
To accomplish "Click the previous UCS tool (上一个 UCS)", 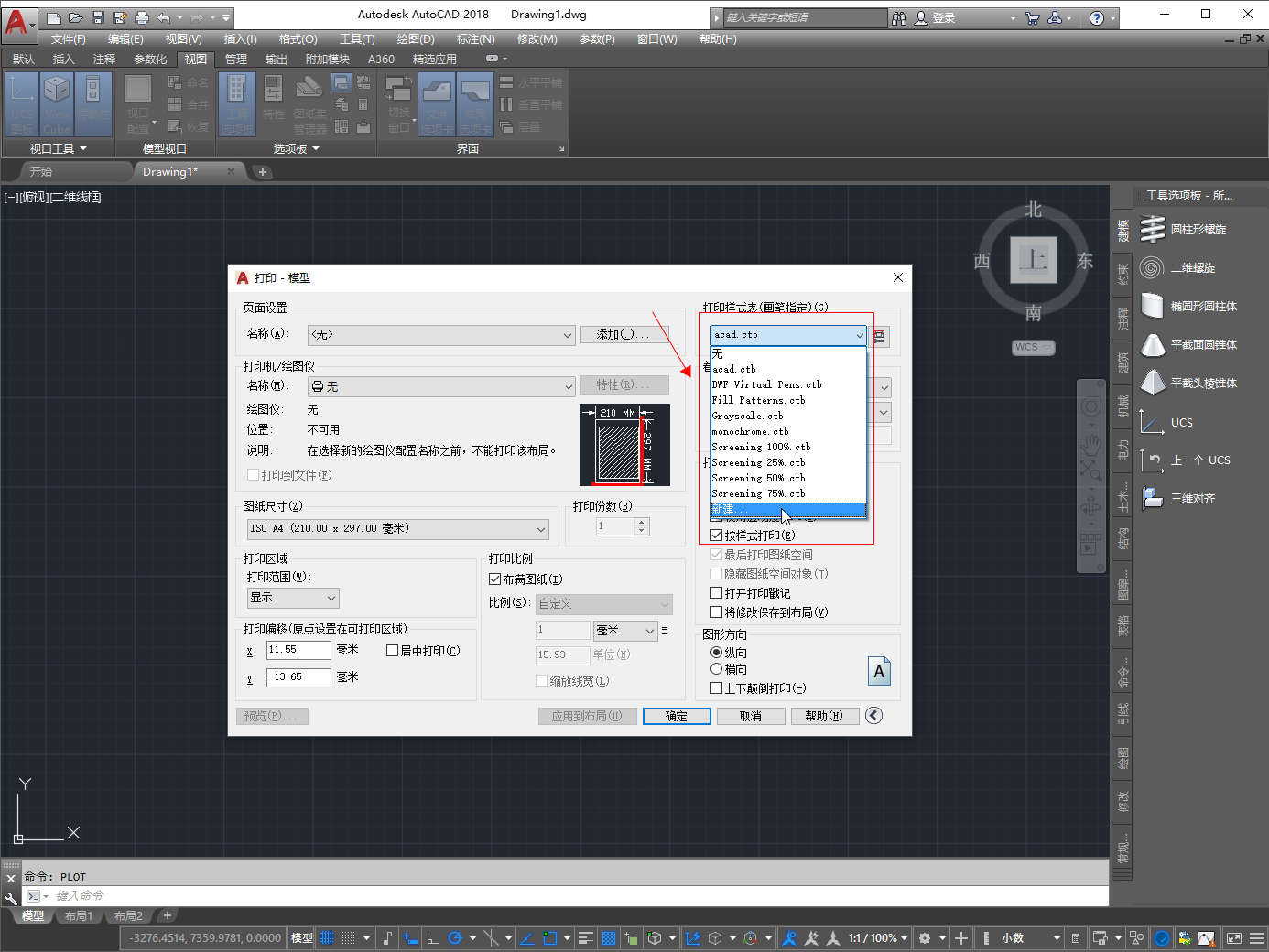I will 1187,460.
